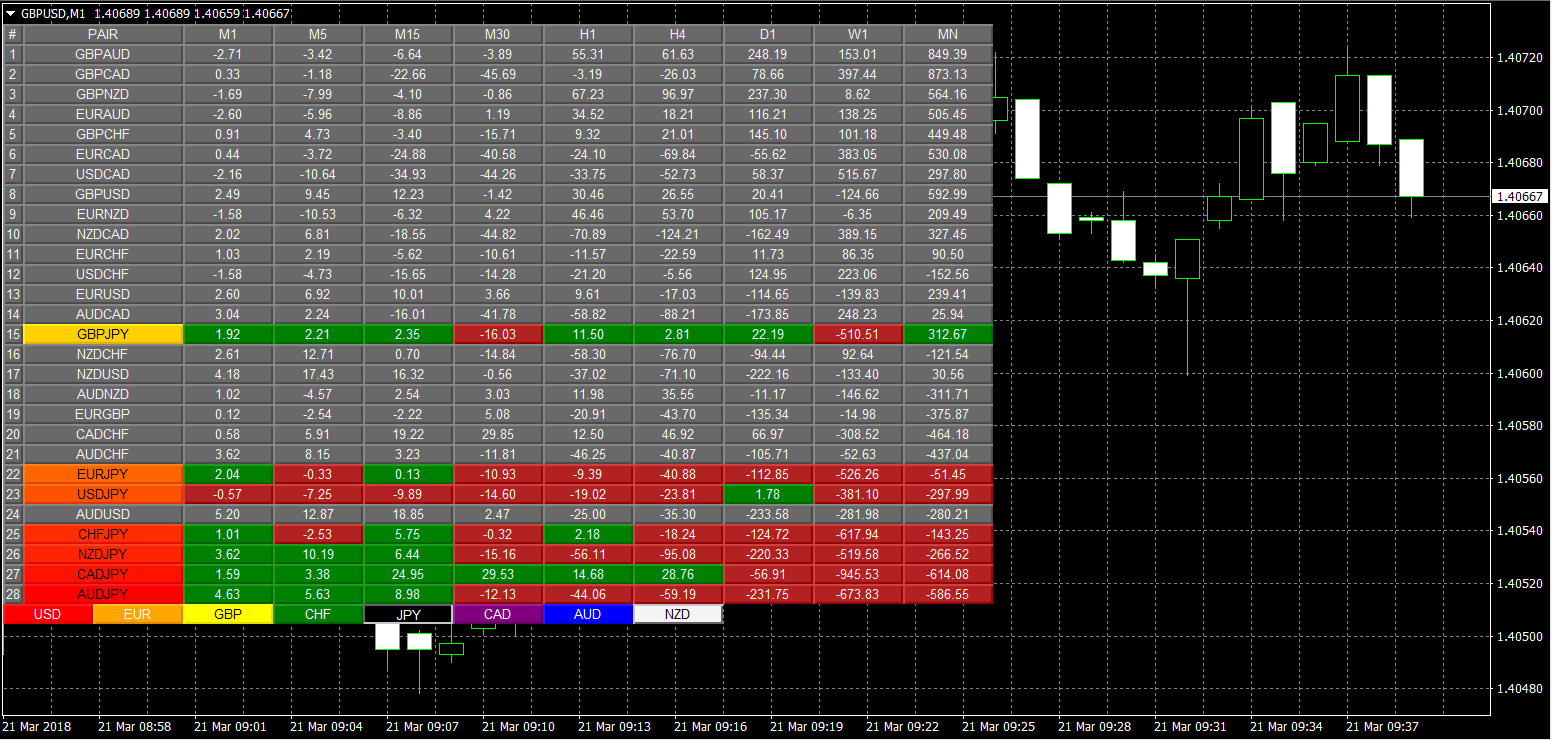Toggle the red USD currency filter

(48, 614)
